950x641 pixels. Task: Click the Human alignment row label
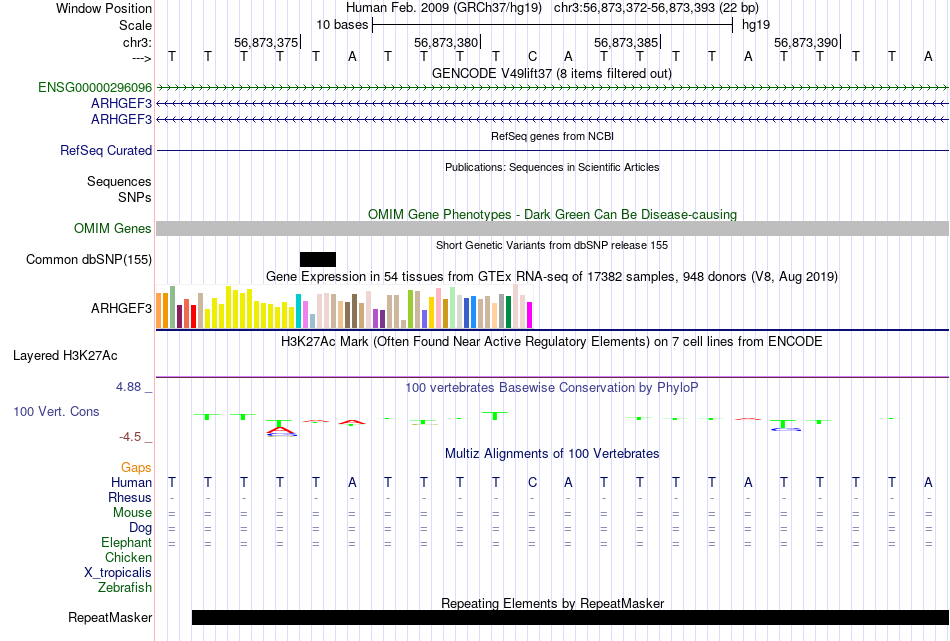[x=131, y=483]
